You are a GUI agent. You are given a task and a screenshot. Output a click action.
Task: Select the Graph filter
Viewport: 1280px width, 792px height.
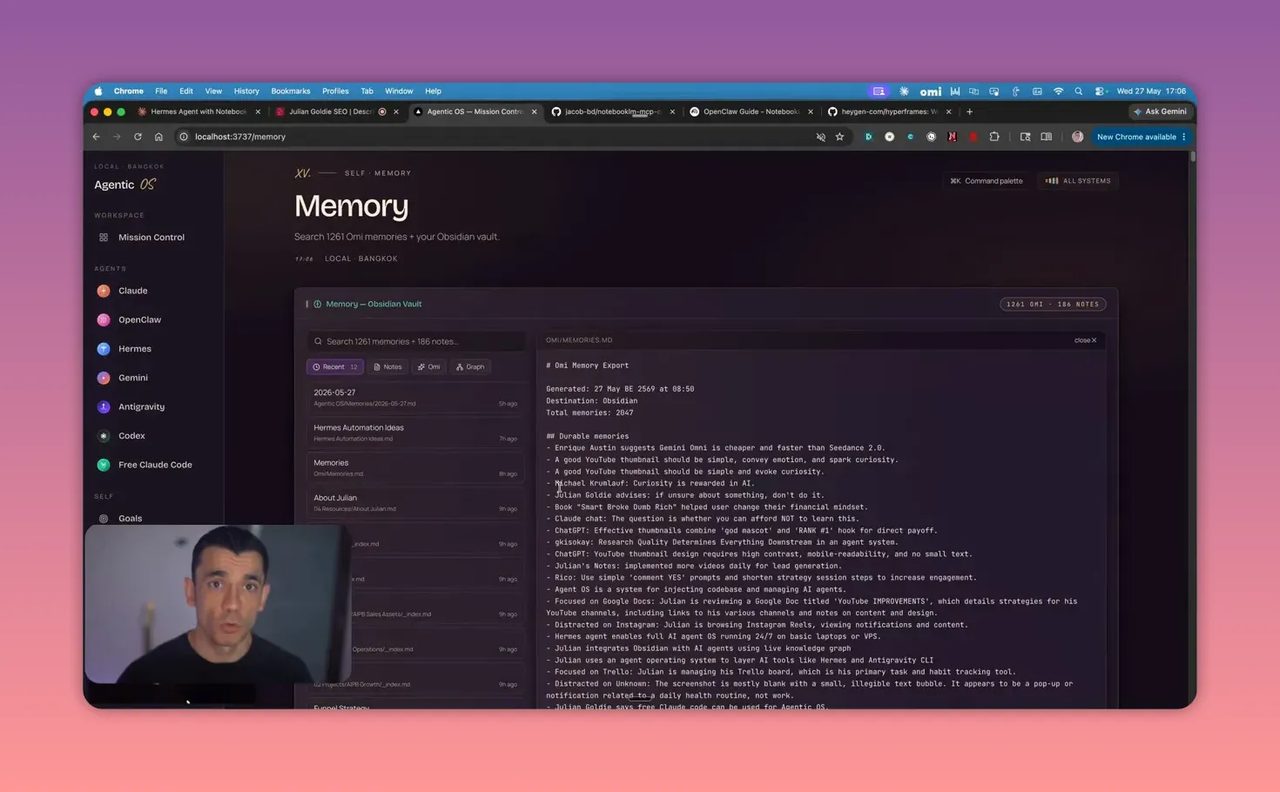[x=470, y=367]
